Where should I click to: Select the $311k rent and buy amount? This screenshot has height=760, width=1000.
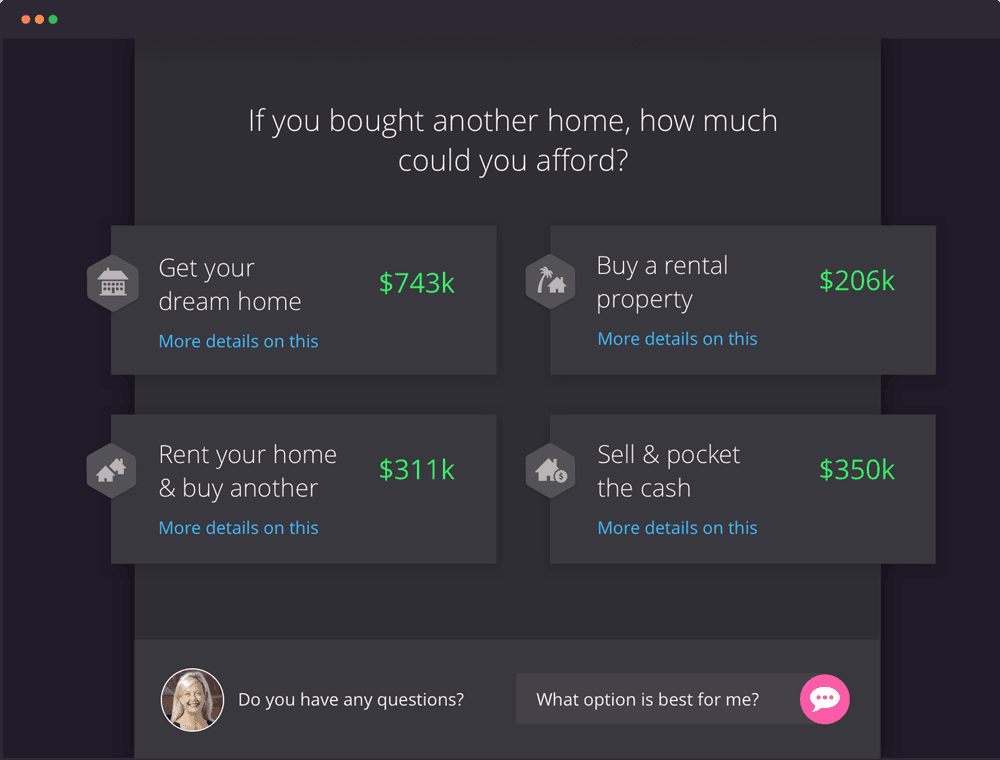[x=416, y=470]
